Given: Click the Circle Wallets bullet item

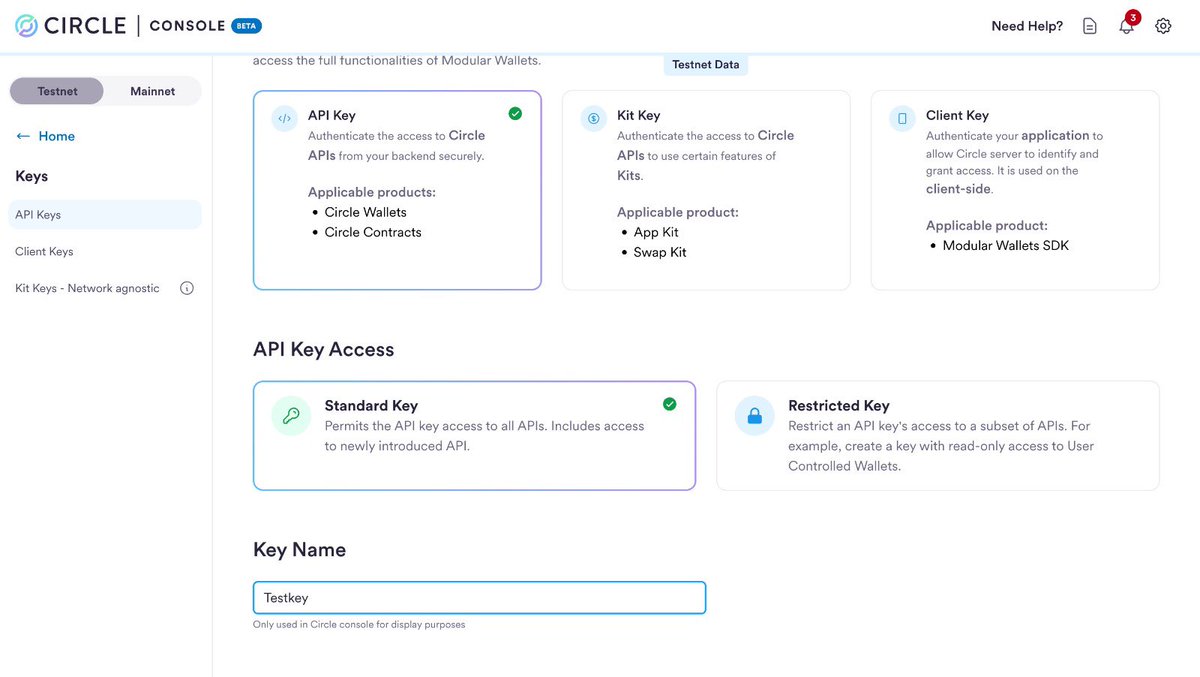Looking at the screenshot, I should (366, 212).
